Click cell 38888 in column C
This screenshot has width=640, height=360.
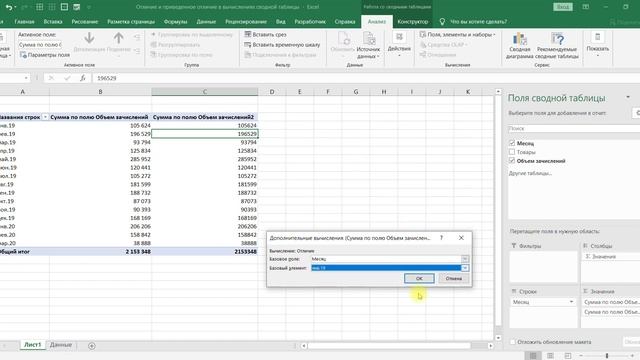204,243
